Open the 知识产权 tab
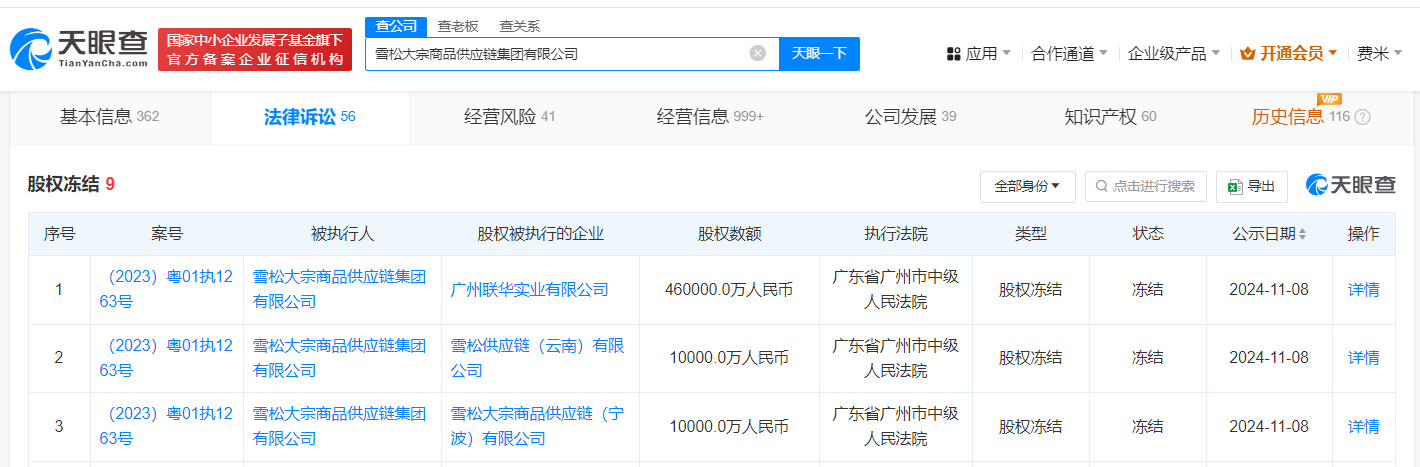Image resolution: width=1420 pixels, height=467 pixels. pos(1110,117)
